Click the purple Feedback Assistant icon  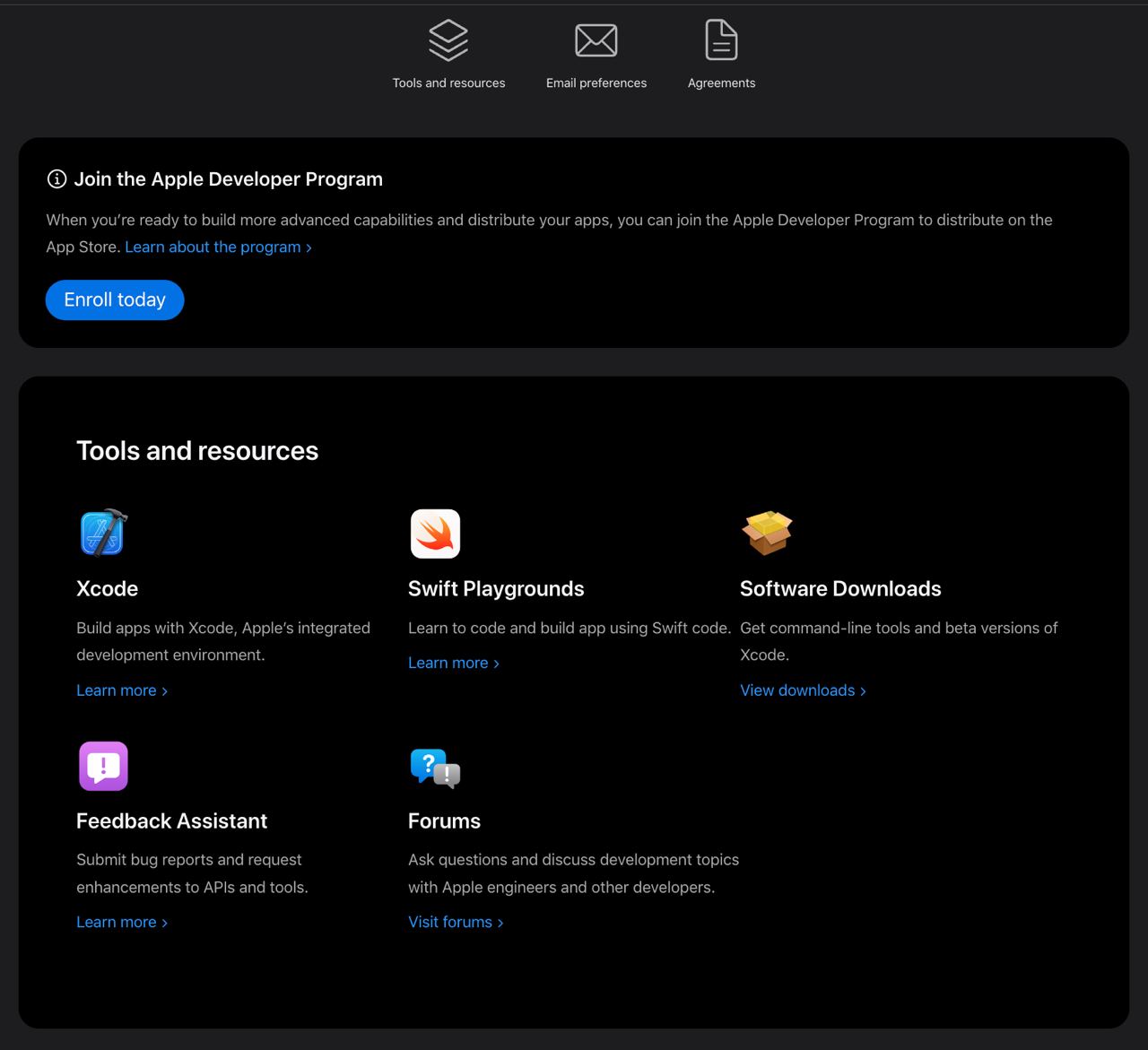(x=103, y=766)
